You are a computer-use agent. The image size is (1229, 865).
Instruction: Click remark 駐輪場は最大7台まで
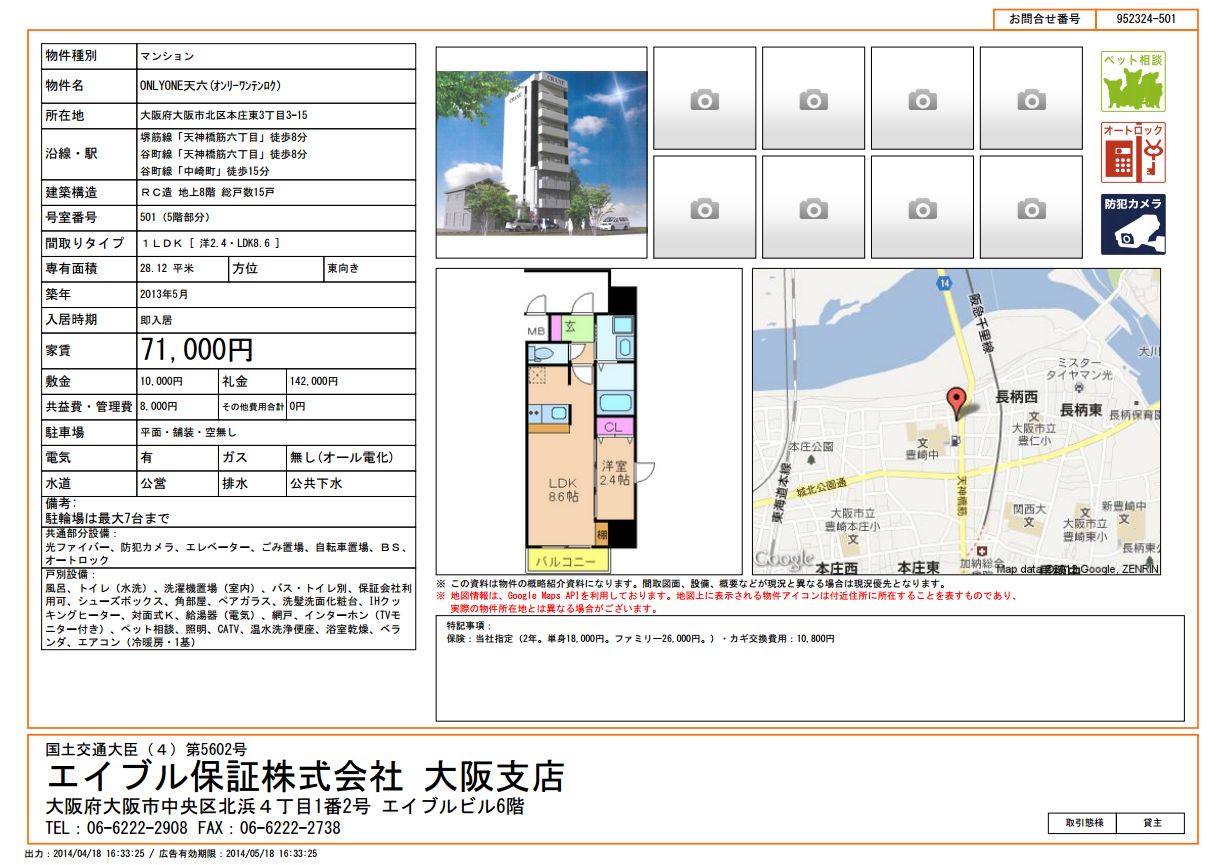(x=107, y=519)
